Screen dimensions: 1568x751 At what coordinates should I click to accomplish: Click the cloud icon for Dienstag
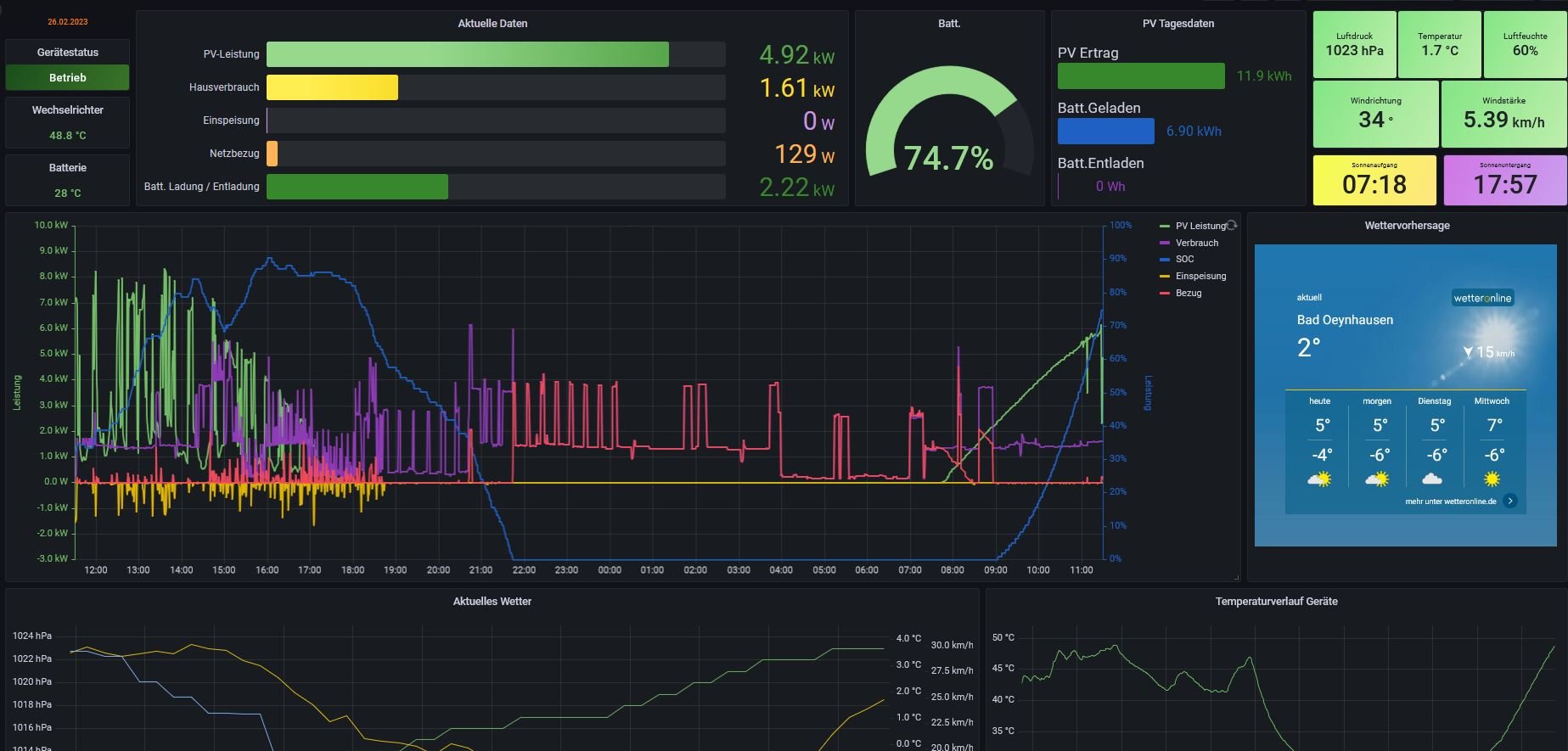point(1433,479)
